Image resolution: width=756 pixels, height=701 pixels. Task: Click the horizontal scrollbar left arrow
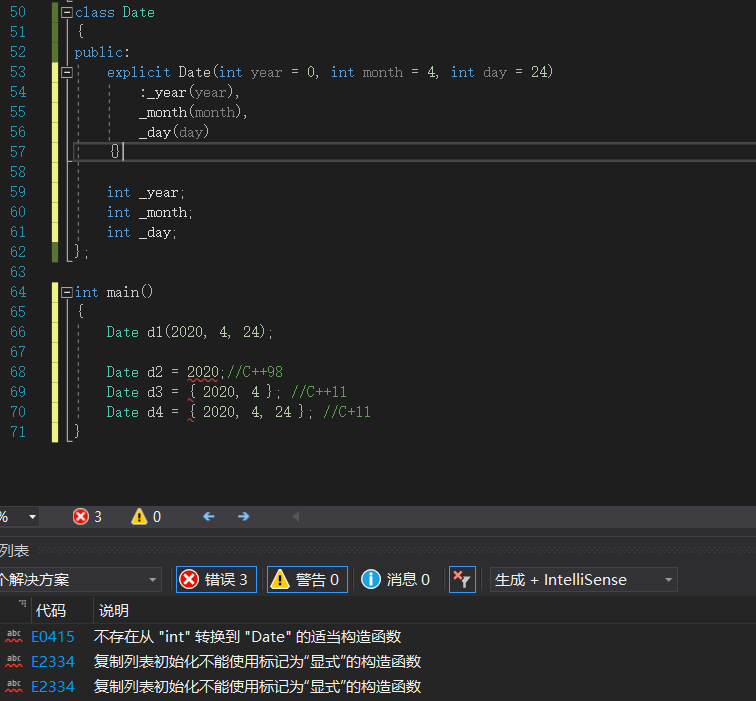coord(296,517)
